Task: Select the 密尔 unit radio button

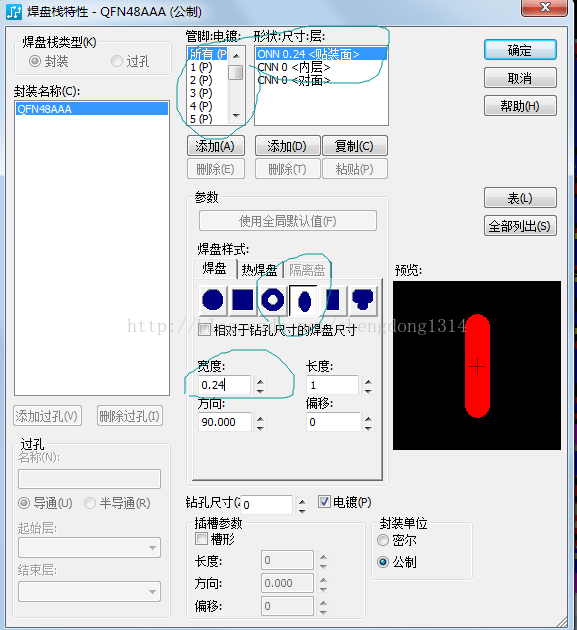Action: click(383, 540)
